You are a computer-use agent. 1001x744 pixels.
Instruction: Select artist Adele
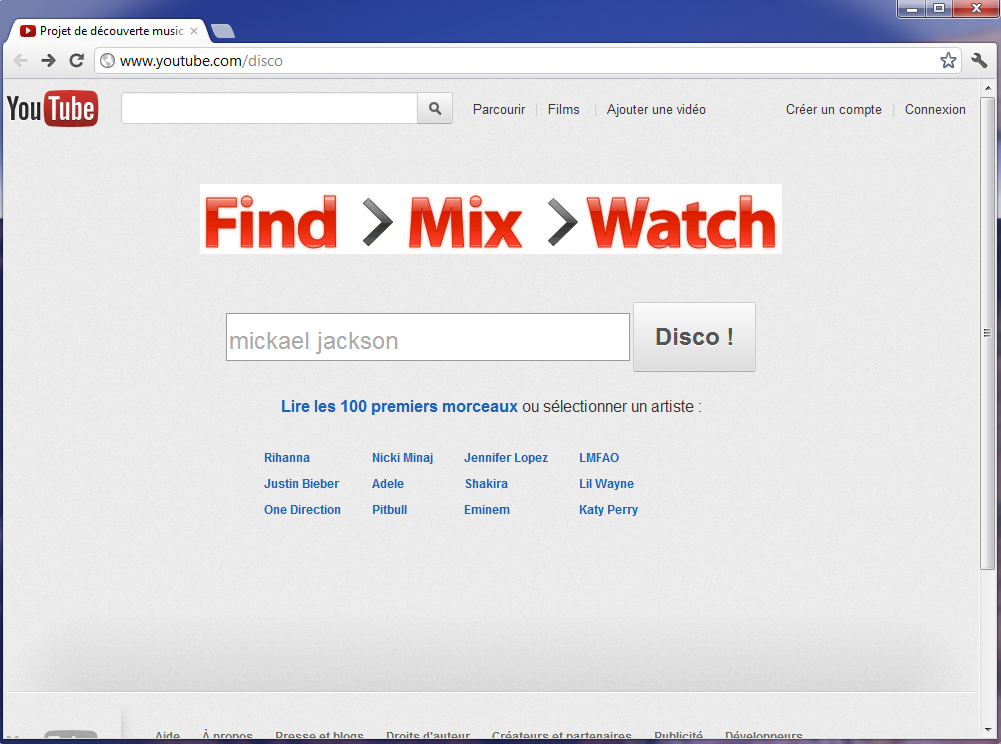(388, 484)
